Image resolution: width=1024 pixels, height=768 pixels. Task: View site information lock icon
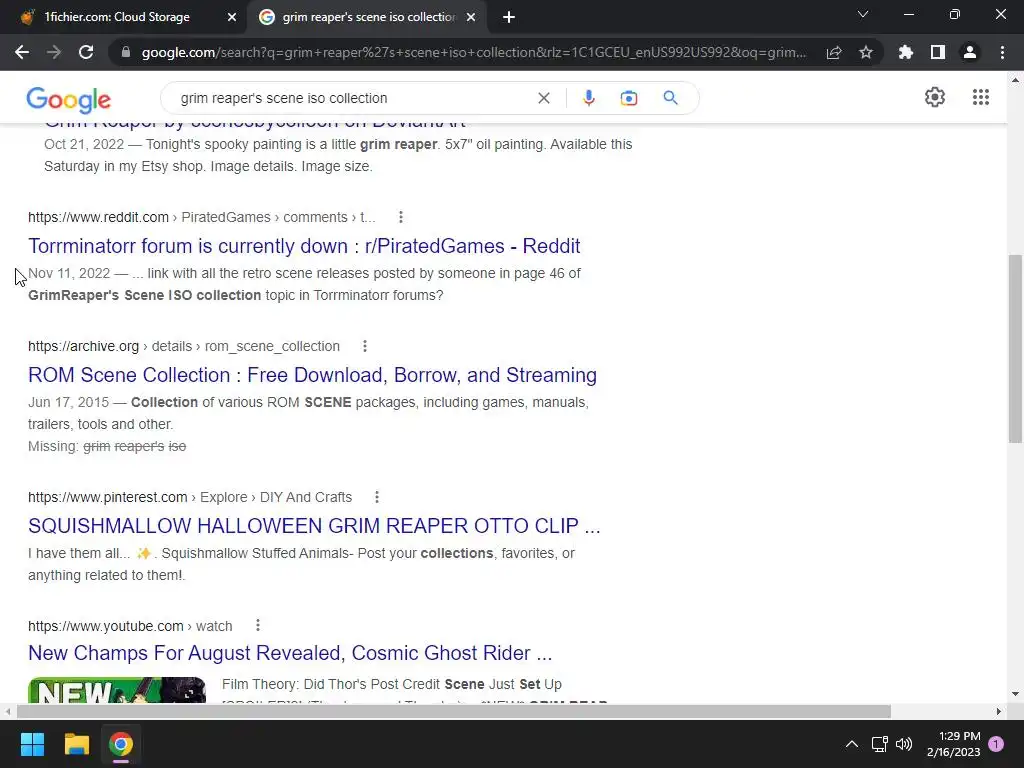click(125, 52)
